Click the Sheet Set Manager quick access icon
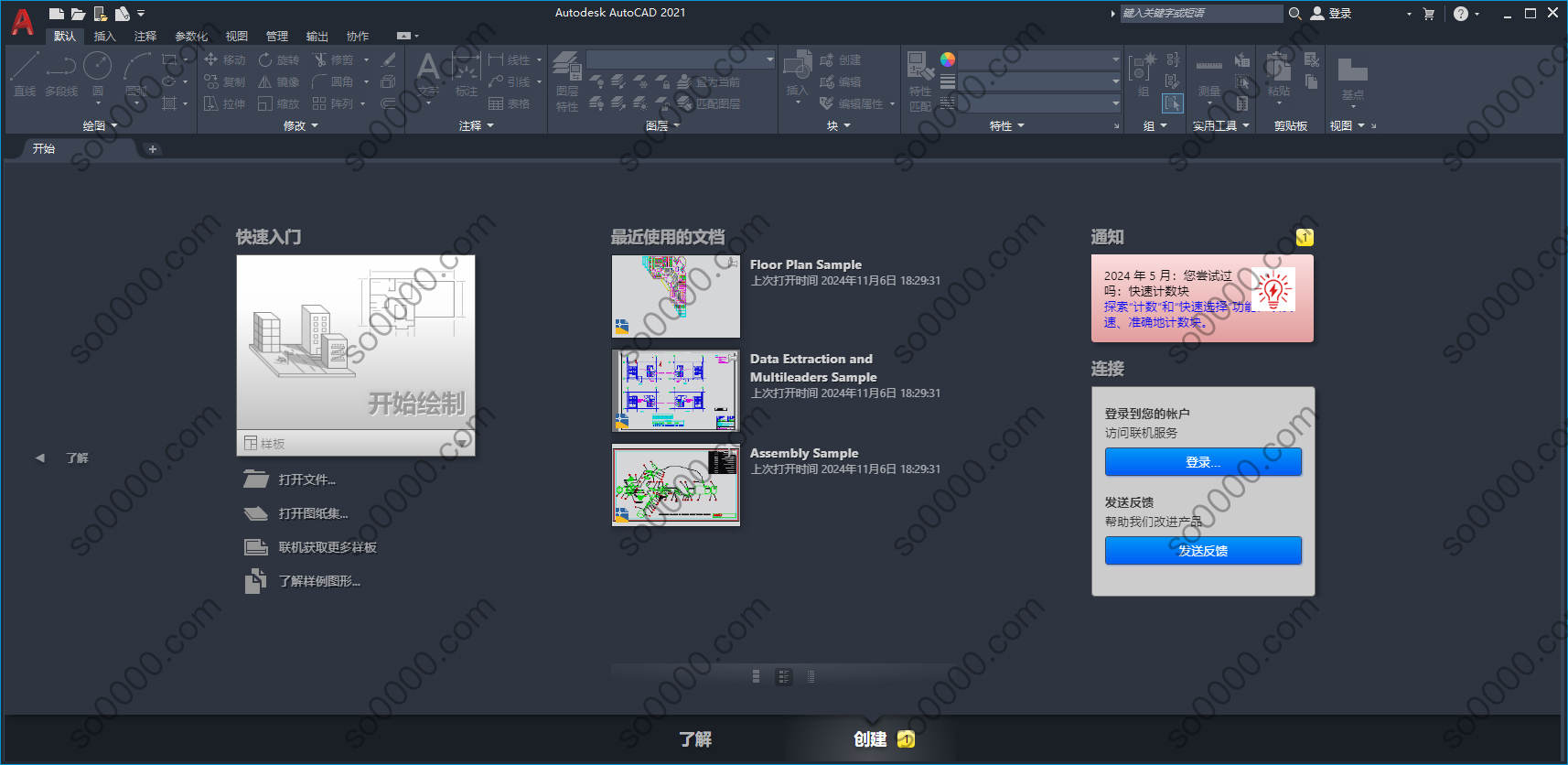This screenshot has height=765, width=1568. tap(122, 14)
